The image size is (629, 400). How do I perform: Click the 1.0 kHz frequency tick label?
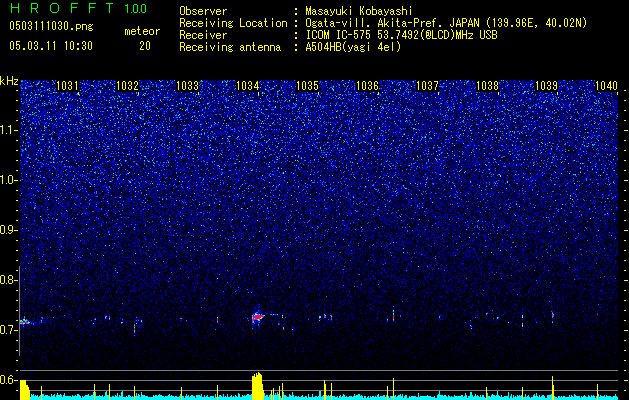tap(8, 180)
